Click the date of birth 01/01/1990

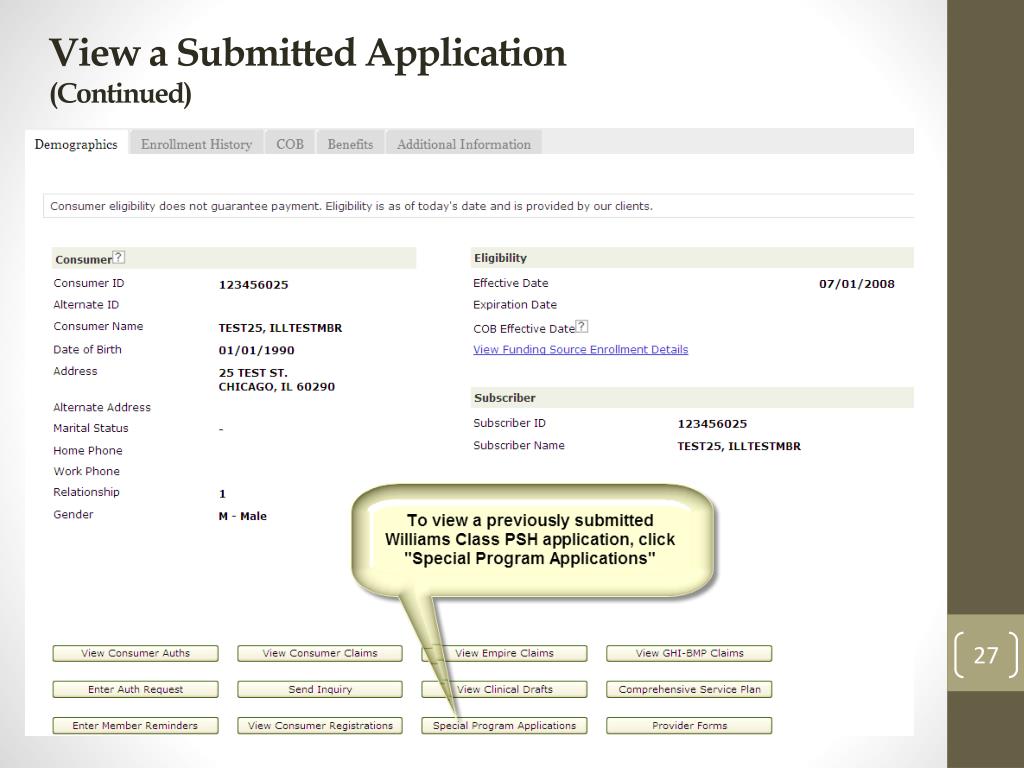(256, 350)
